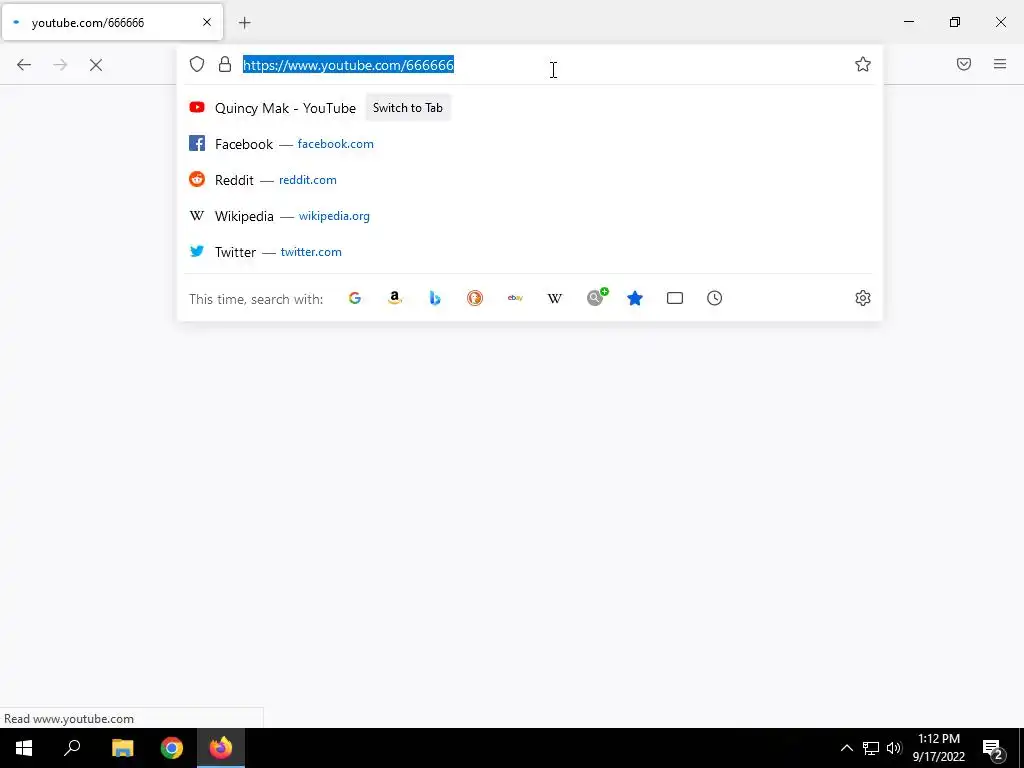
Task: Search with DuckDuckGo this time
Action: click(x=475, y=298)
